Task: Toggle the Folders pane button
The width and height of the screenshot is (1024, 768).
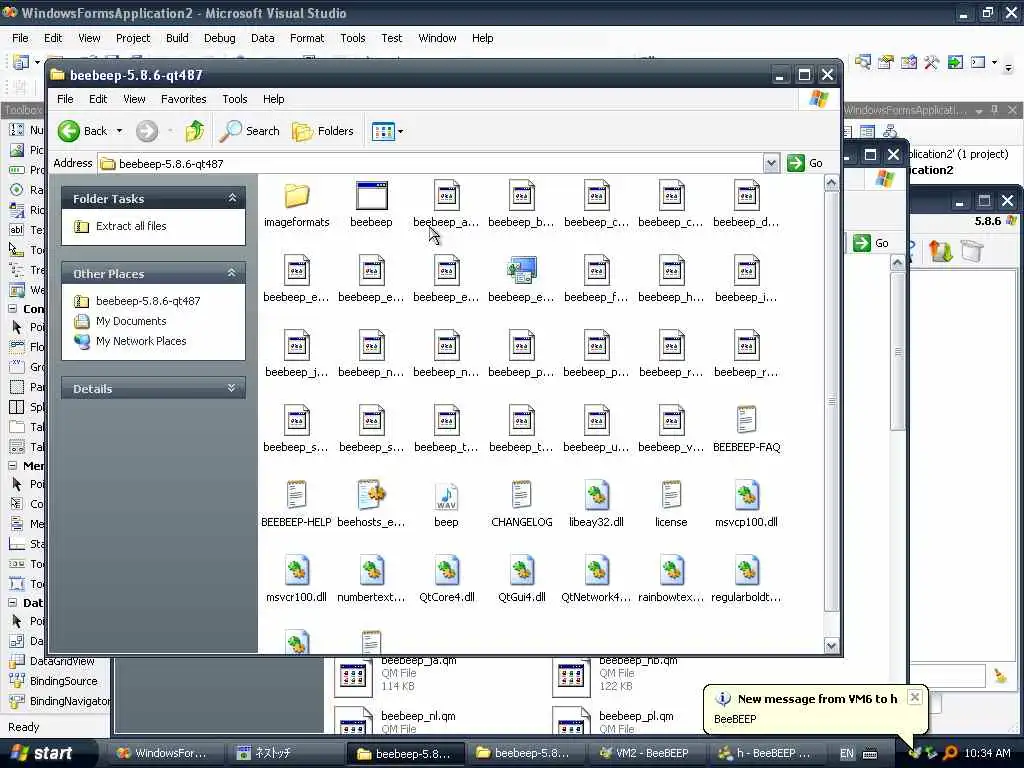Action: 323,131
